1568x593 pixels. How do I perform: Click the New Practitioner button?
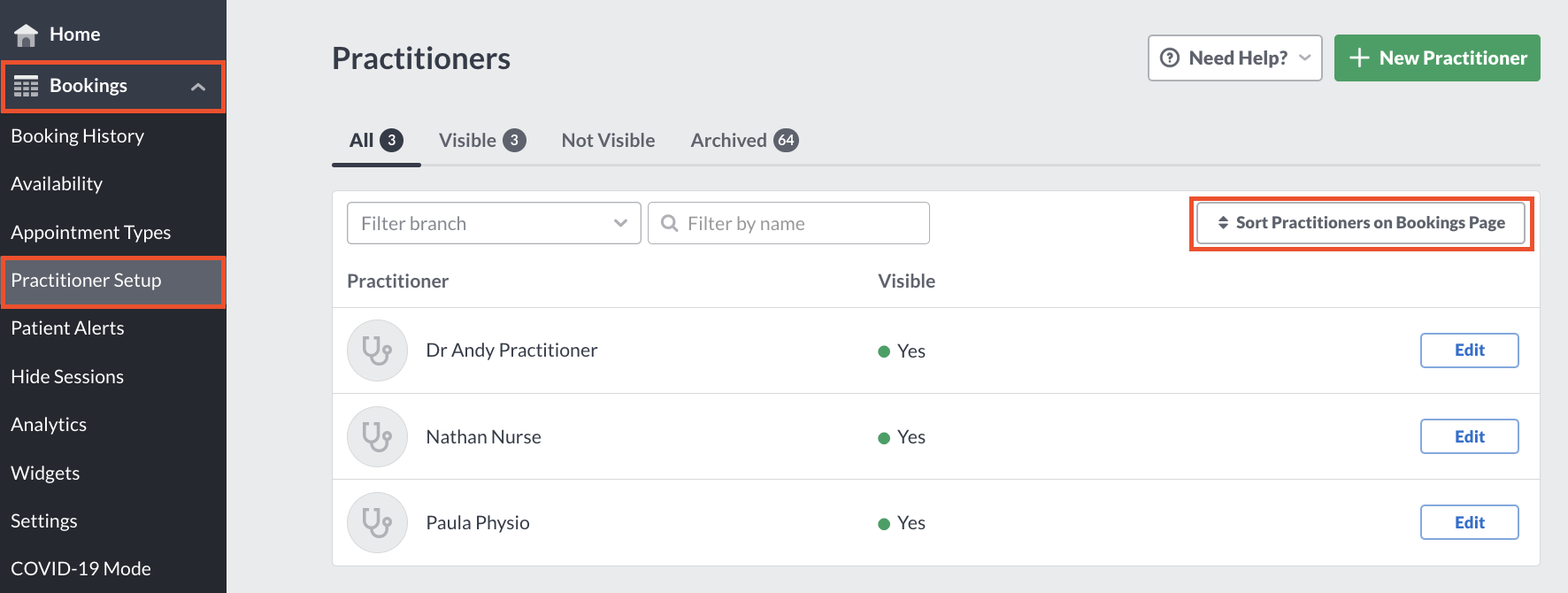pos(1437,58)
